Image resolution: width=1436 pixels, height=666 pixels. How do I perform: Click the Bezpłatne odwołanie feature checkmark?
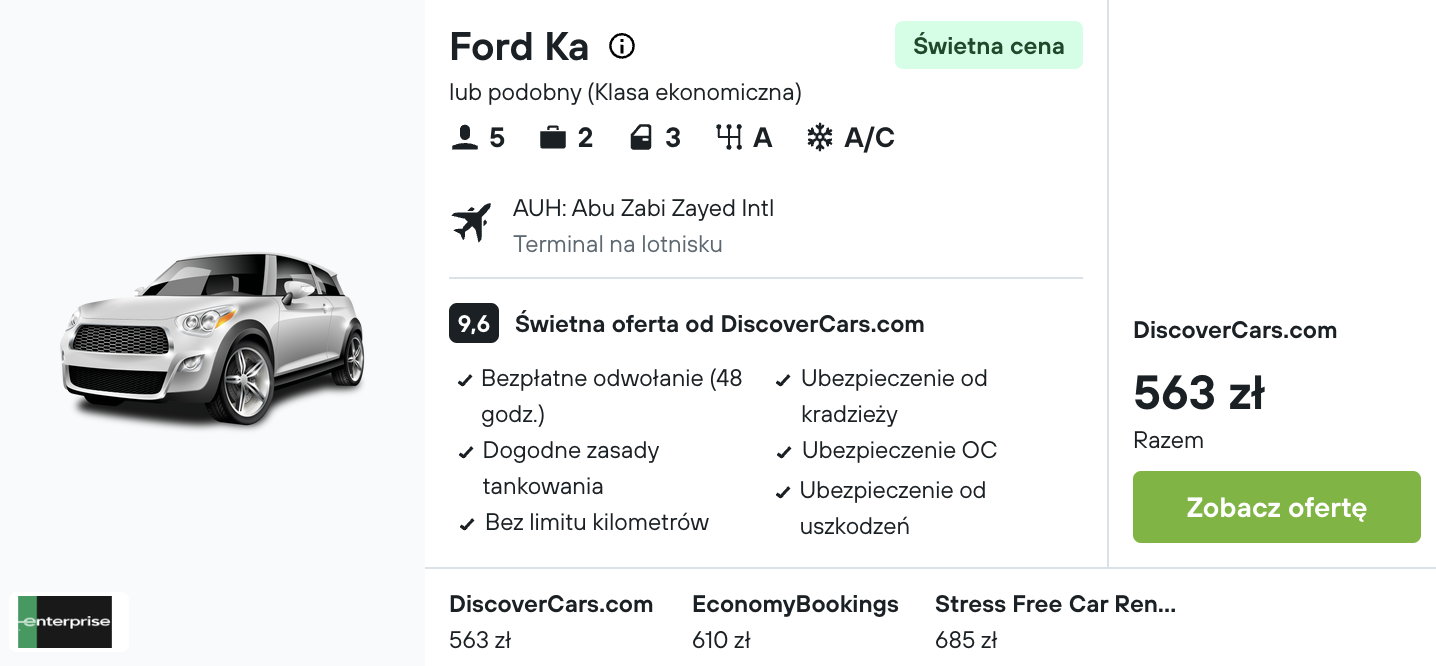(x=465, y=381)
